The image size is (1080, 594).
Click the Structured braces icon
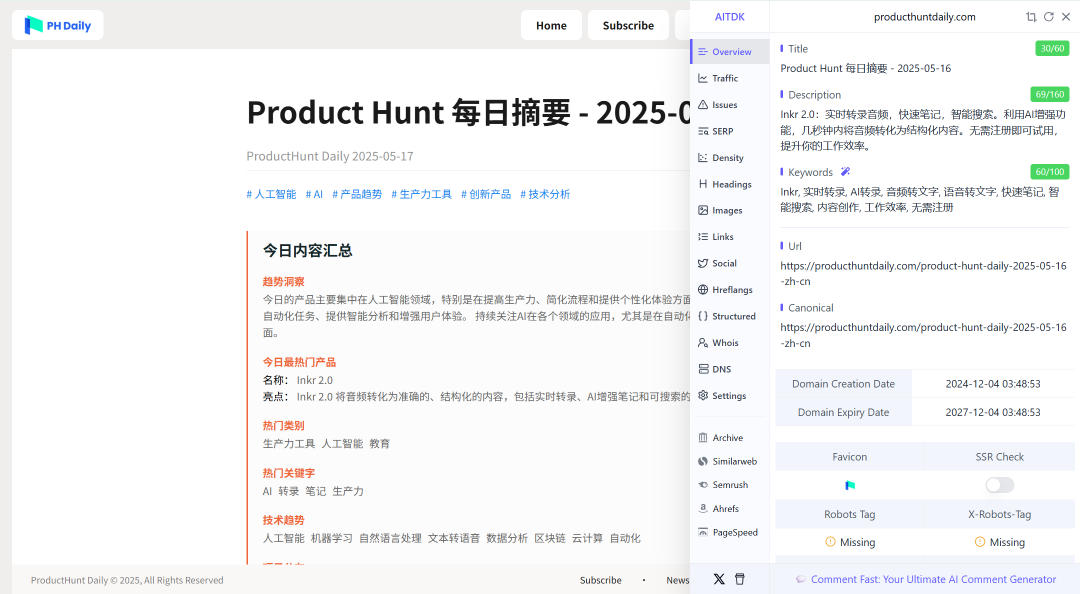tap(703, 316)
